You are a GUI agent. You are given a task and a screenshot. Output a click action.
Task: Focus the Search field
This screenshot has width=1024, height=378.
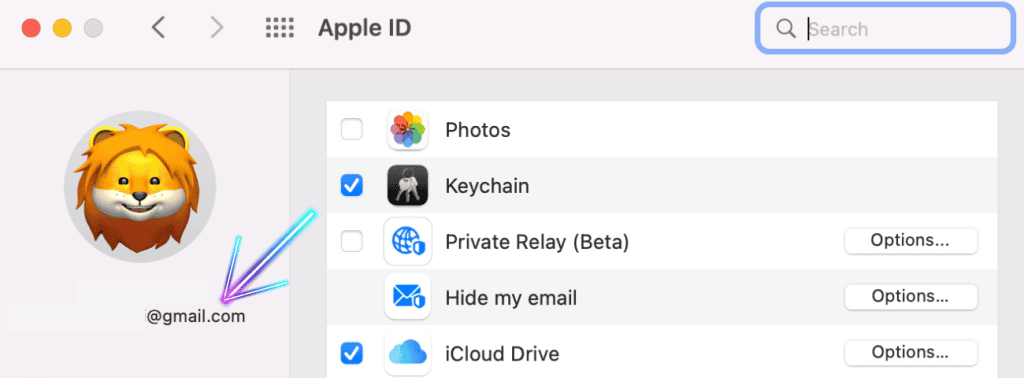885,28
